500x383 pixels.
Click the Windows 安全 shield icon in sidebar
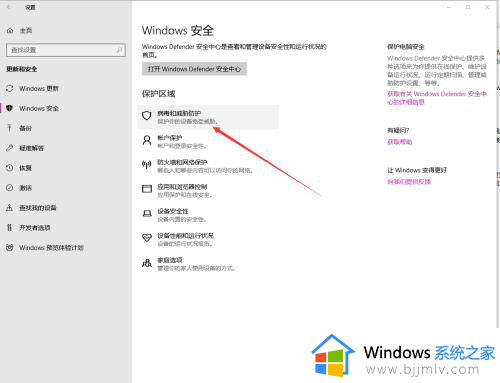coord(10,108)
